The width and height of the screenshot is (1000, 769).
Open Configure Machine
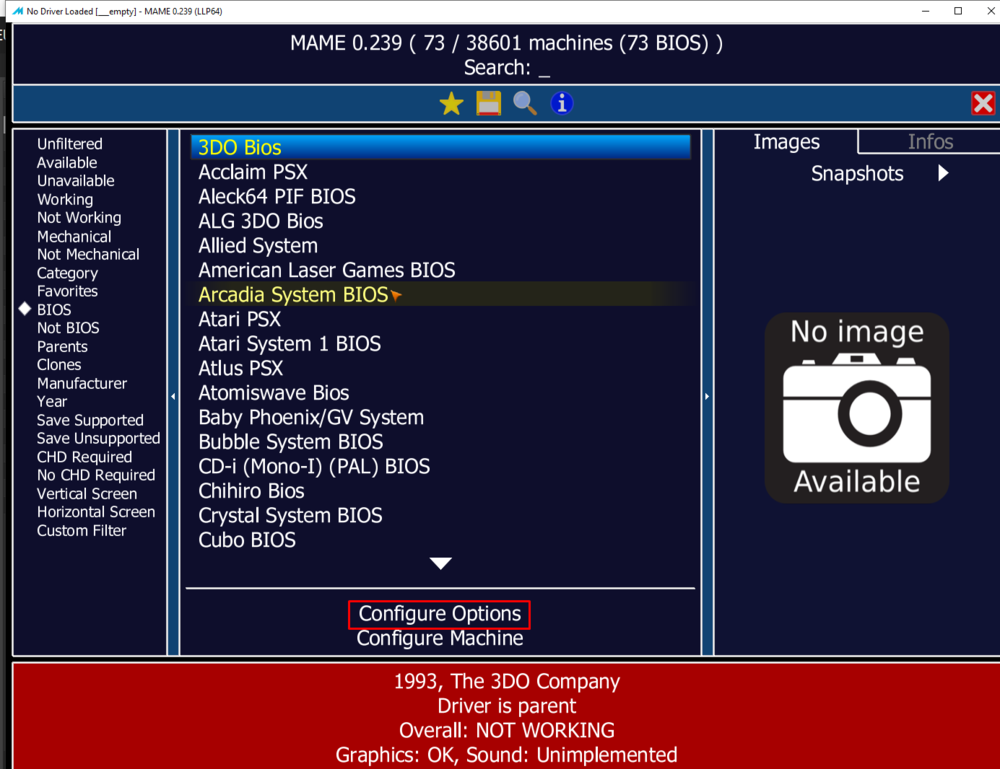click(440, 638)
